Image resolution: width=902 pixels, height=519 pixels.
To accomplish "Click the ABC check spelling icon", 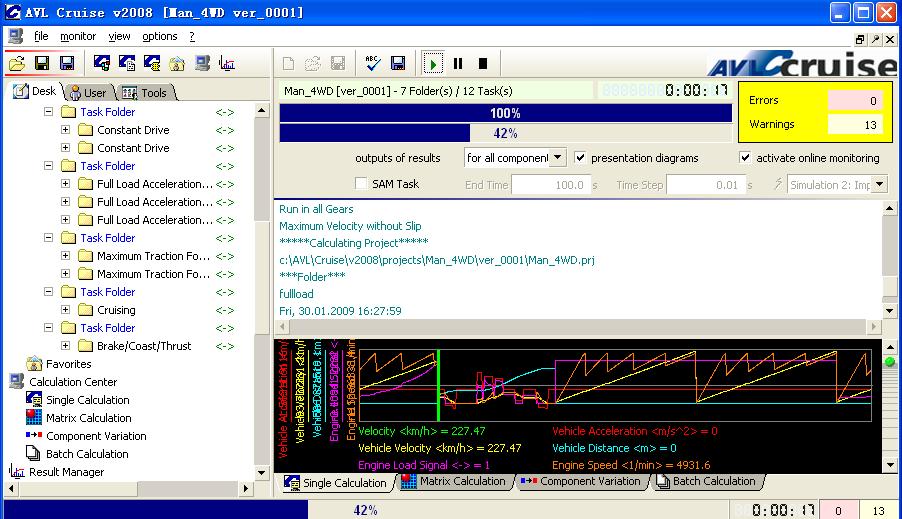I will pyautogui.click(x=373, y=63).
